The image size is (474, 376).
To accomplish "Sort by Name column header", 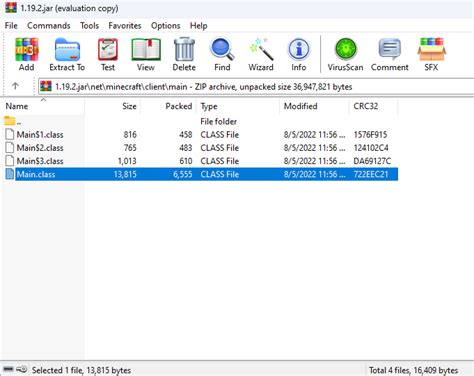I will 43,106.
